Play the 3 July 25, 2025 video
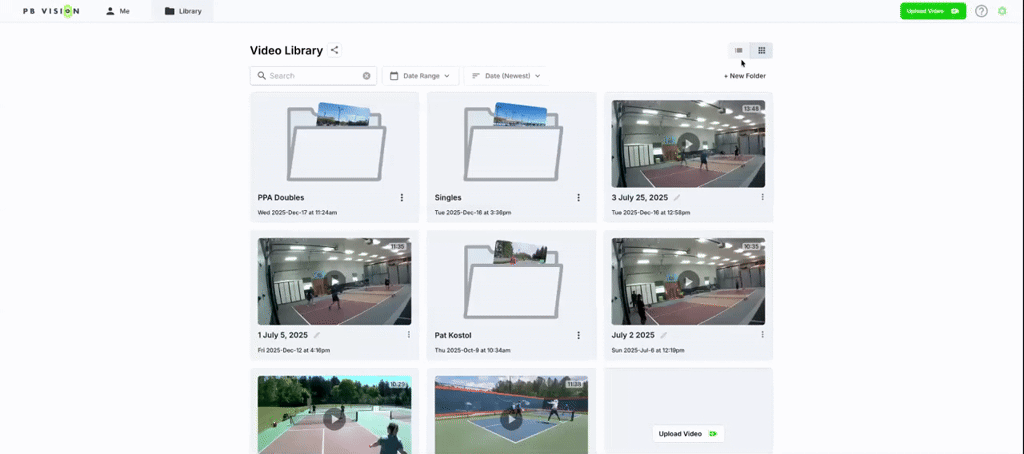This screenshot has width=1024, height=454. coord(688,144)
